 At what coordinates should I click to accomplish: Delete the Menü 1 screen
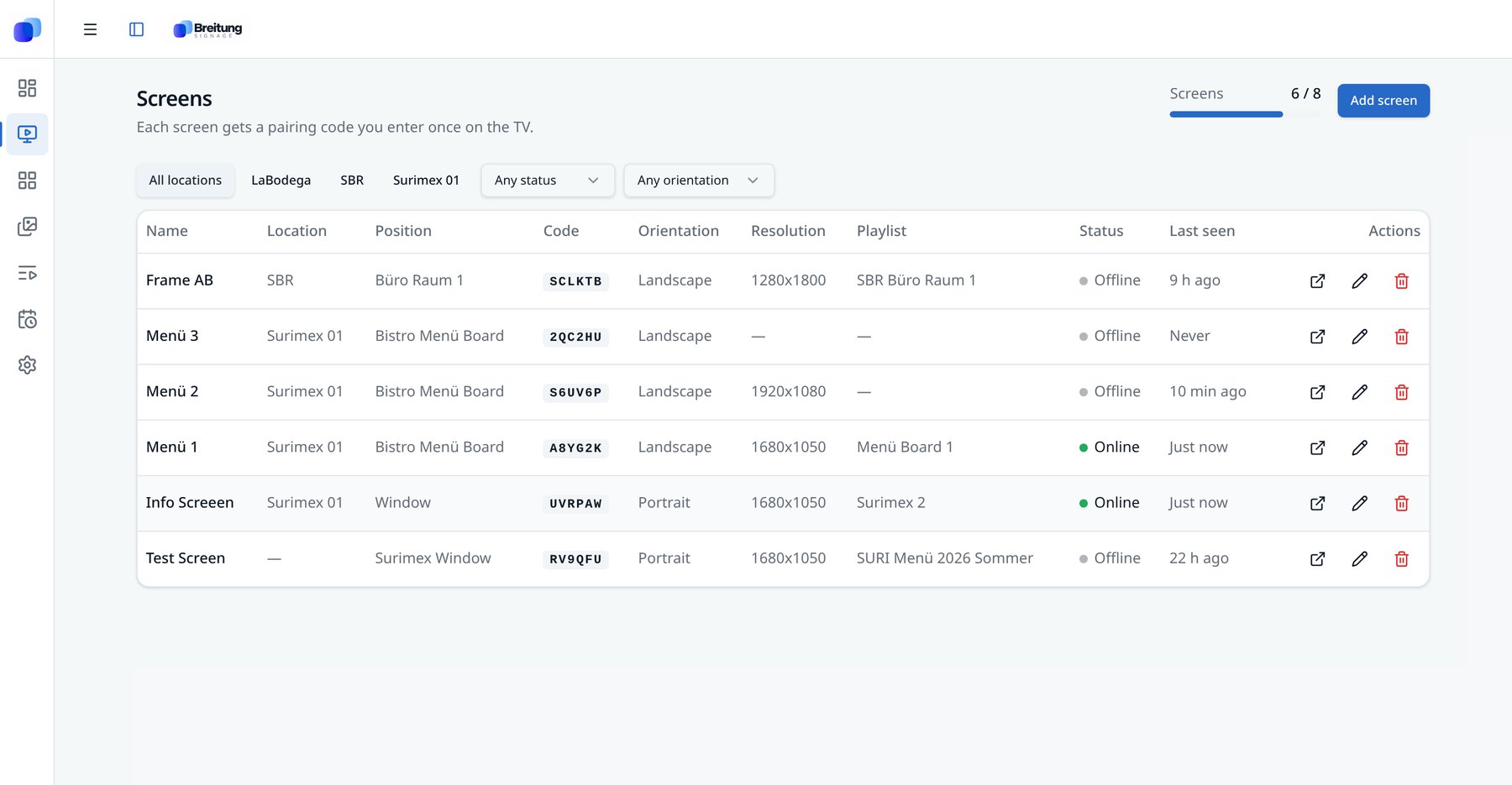[1401, 447]
